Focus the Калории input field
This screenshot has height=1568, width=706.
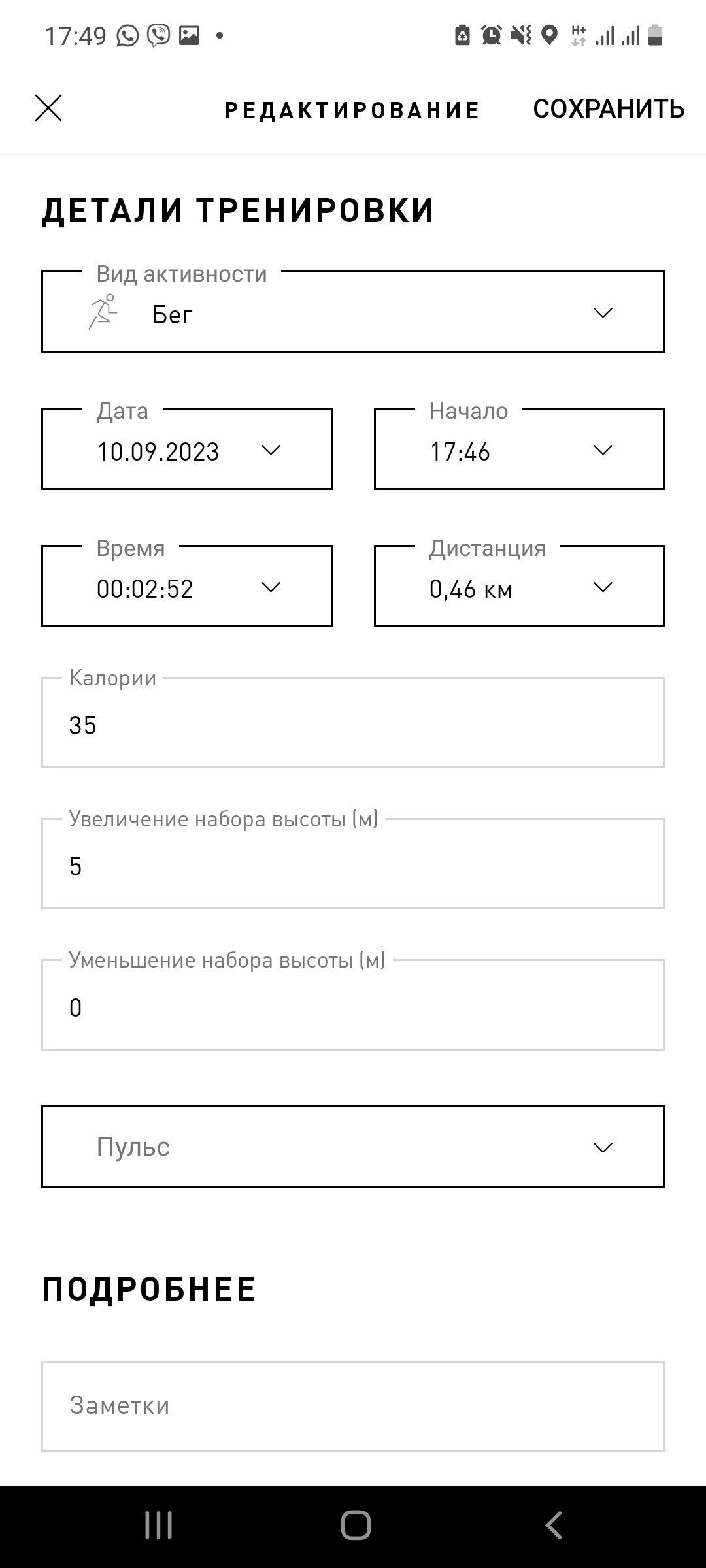[x=353, y=723]
